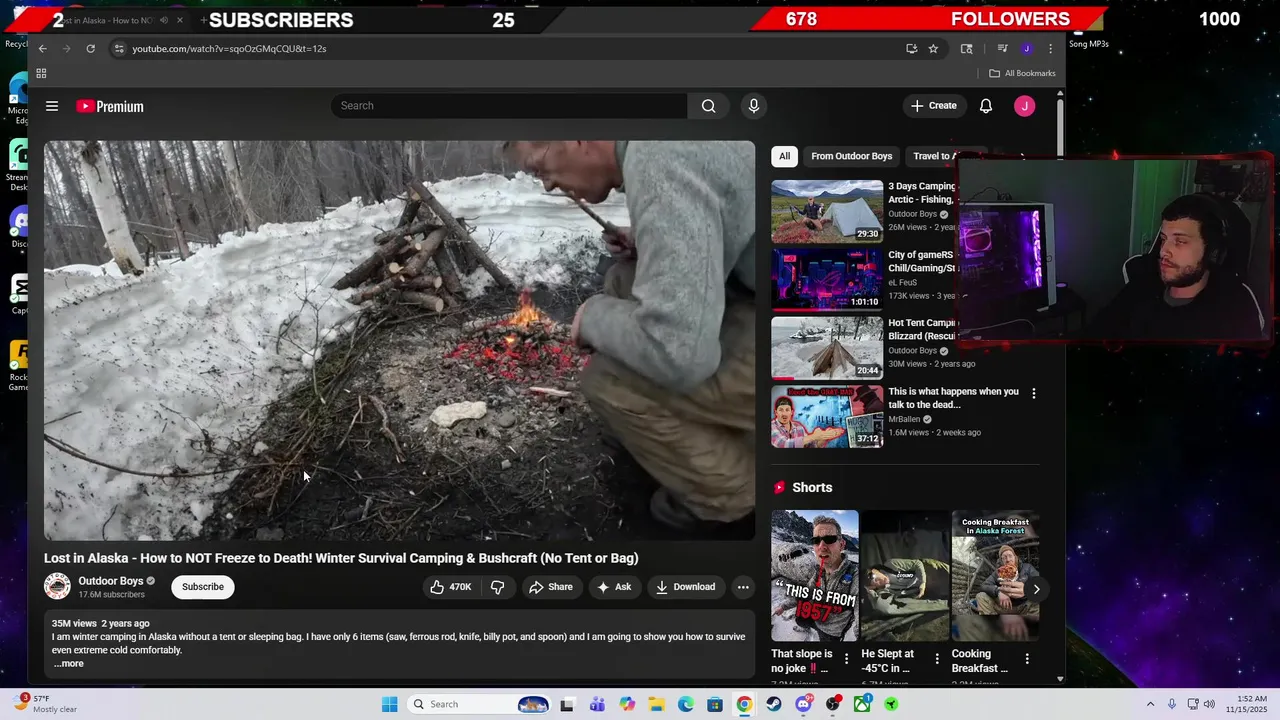Click the YouTube search input field
1280x720 pixels.
509,106
